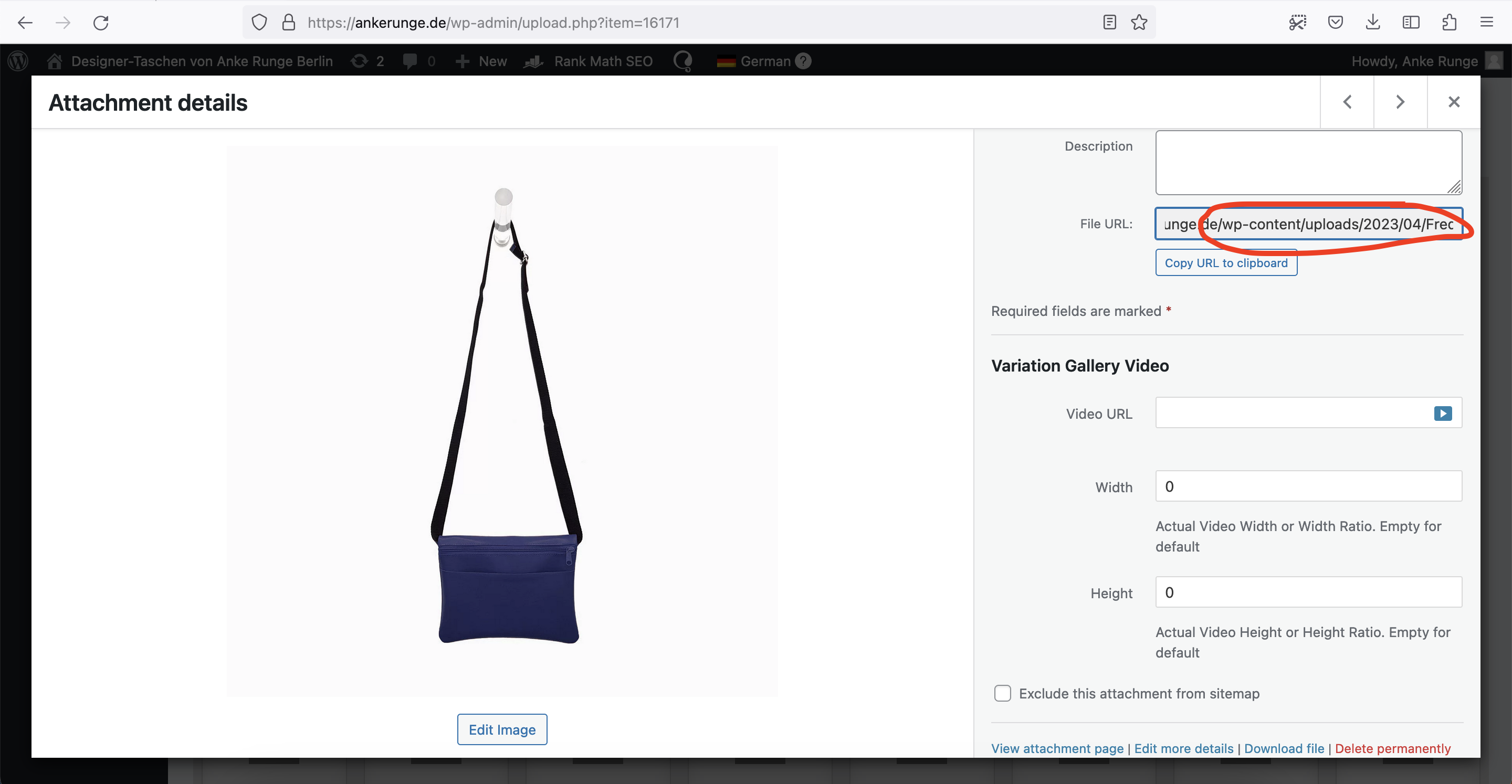Open pending updates showing 2
Screen dimensions: 1512x784
click(x=368, y=61)
